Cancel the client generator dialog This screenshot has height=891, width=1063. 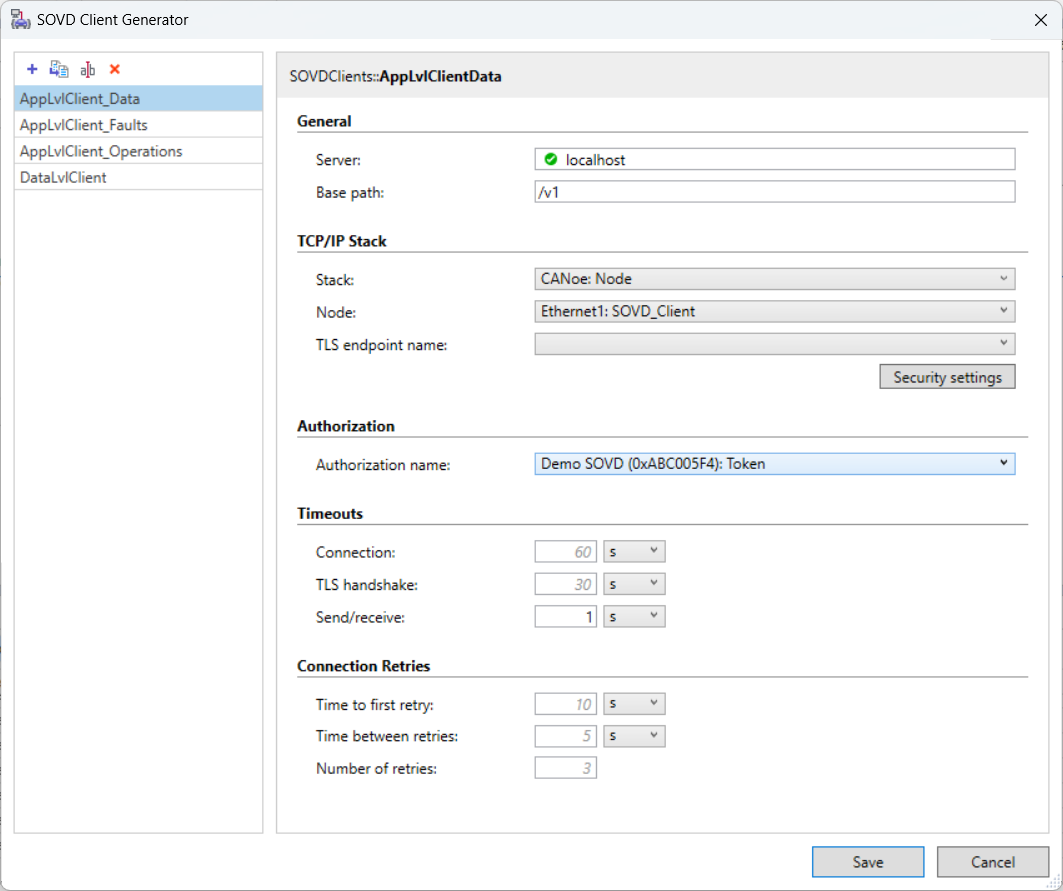click(x=992, y=862)
